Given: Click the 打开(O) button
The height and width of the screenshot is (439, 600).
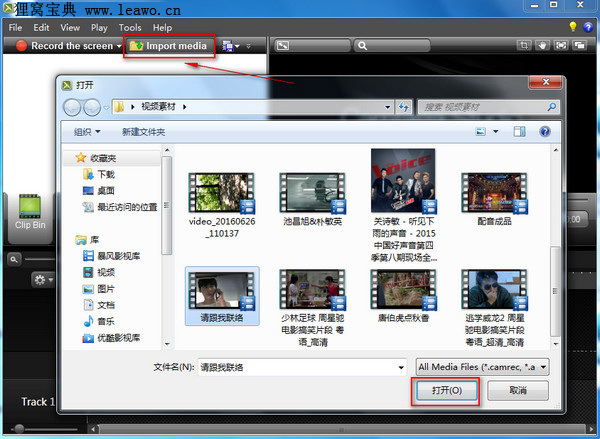Looking at the screenshot, I should (447, 390).
